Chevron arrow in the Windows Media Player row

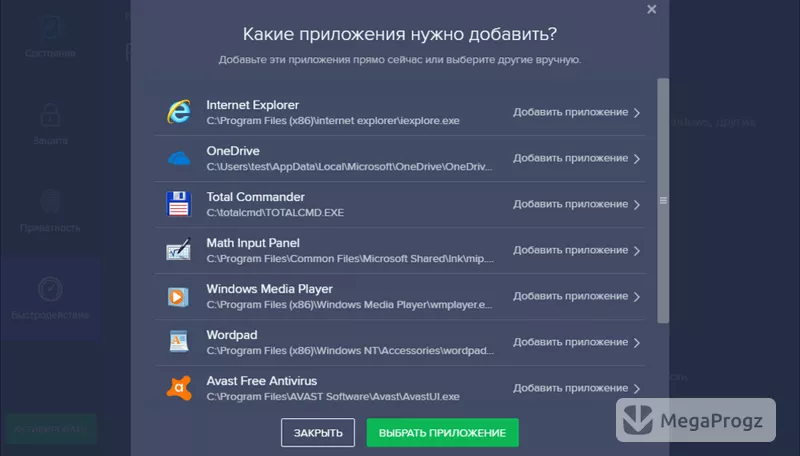[637, 297]
